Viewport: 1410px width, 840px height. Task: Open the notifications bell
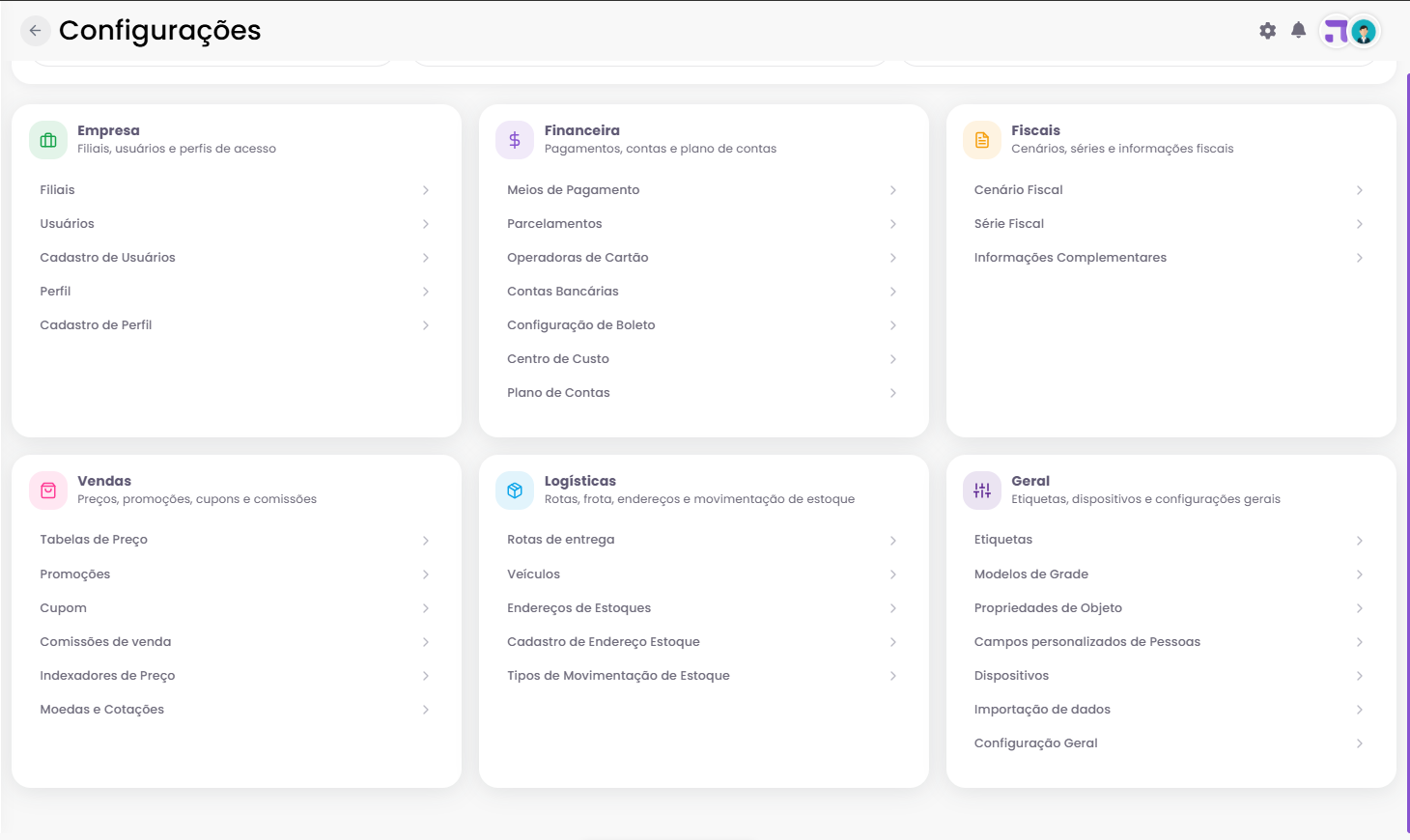point(1299,31)
